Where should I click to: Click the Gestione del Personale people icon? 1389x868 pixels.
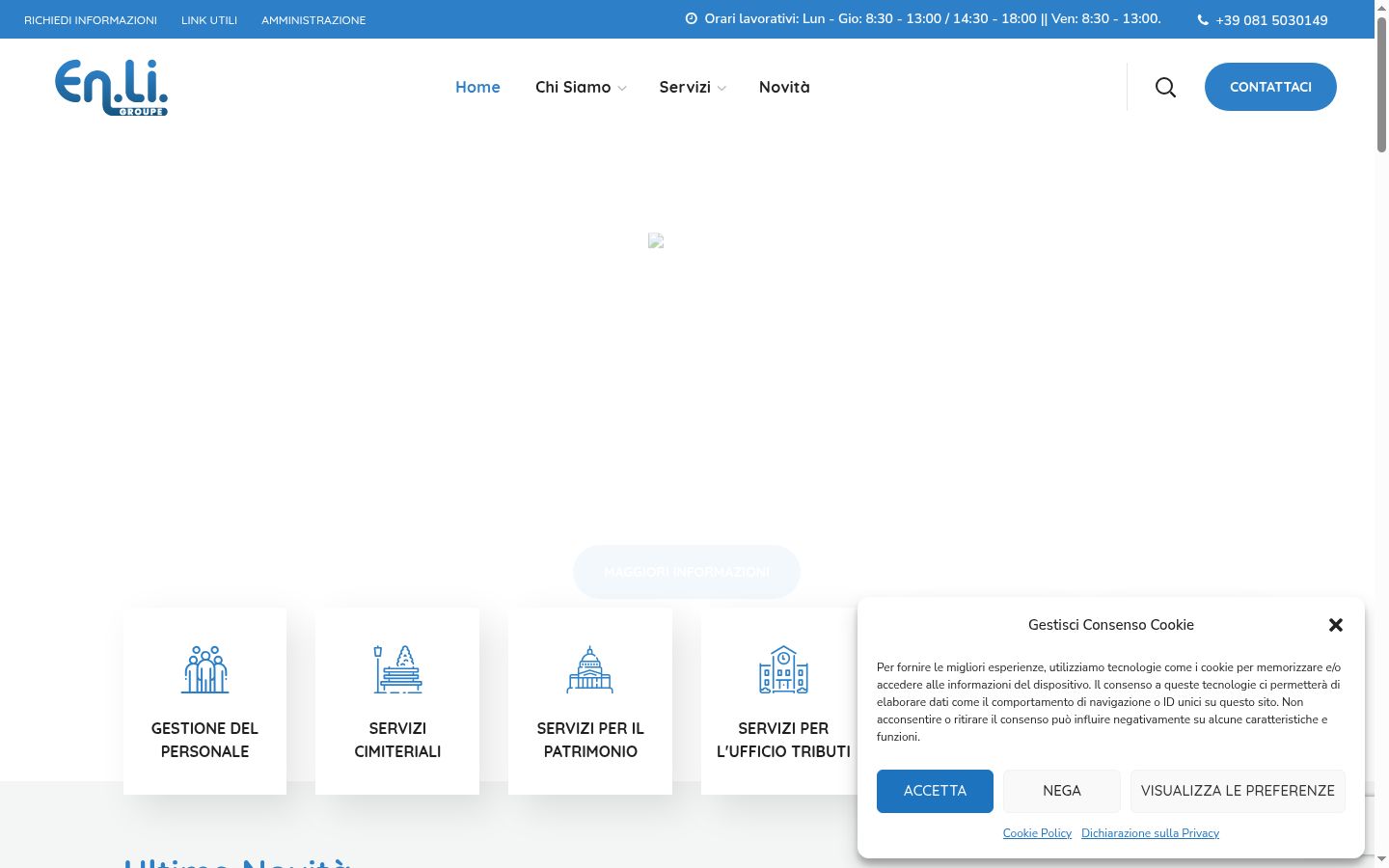point(204,669)
